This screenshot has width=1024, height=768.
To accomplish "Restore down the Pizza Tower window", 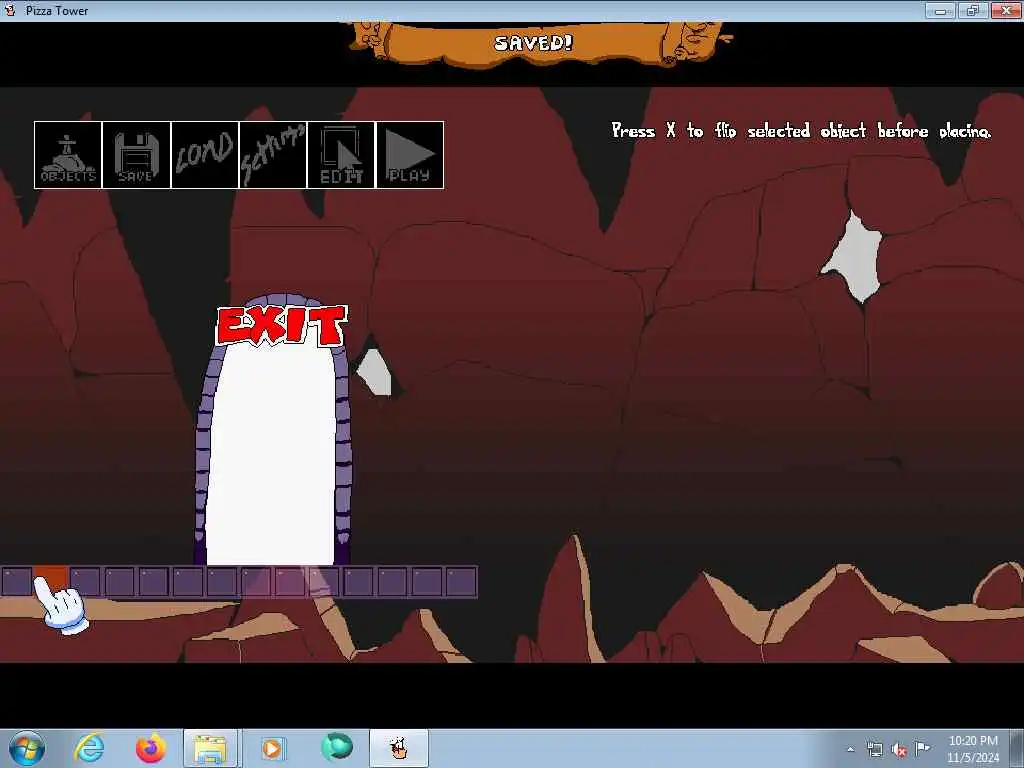I will click(972, 10).
